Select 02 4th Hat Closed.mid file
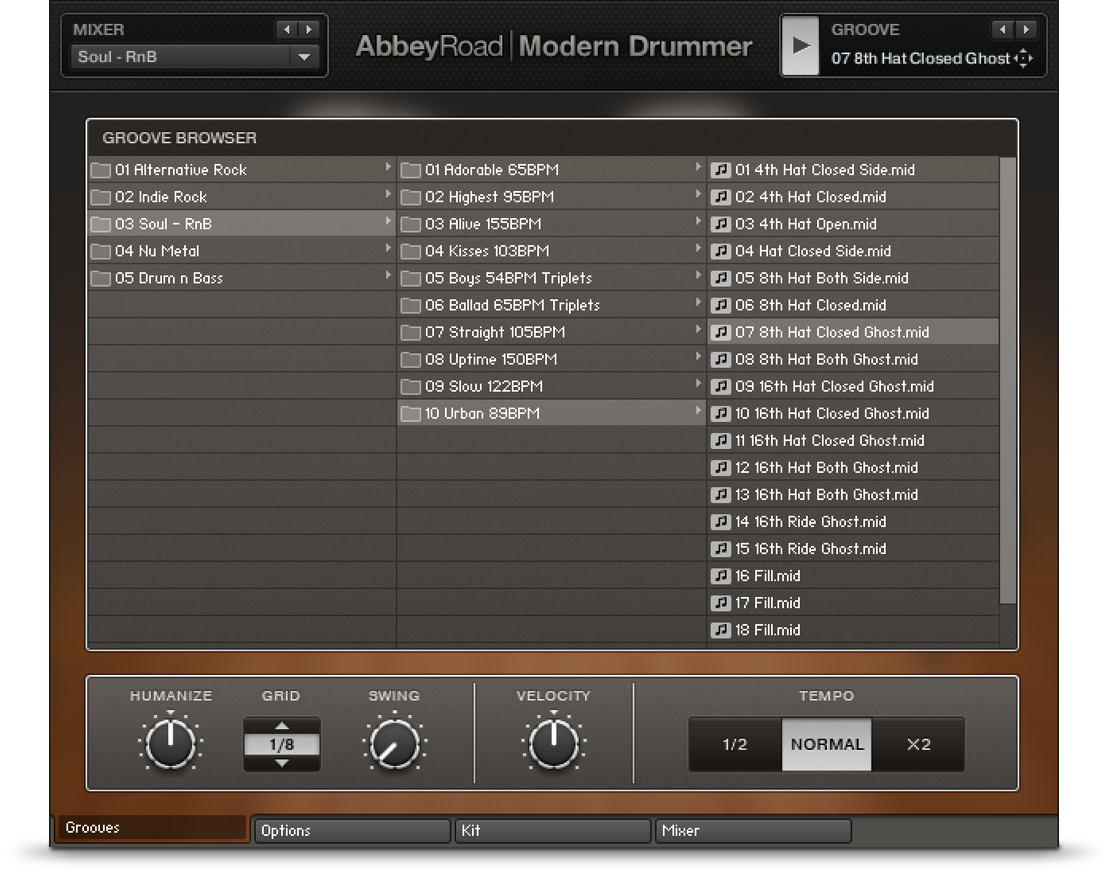Viewport: 1110px width, 880px height. coord(853,197)
